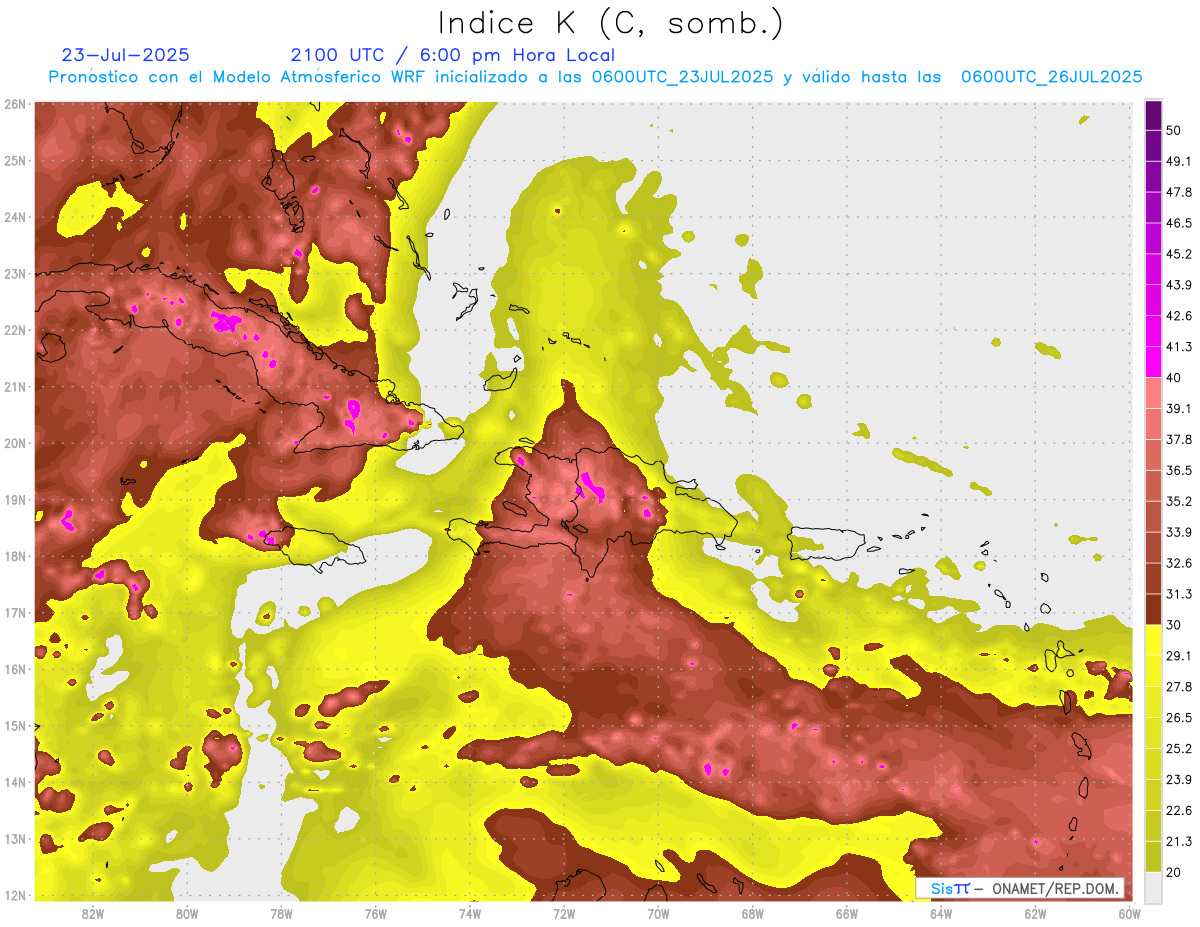Pick the salmon swatch between 39.1 and 40
The width and height of the screenshot is (1200, 927).
(1153, 393)
